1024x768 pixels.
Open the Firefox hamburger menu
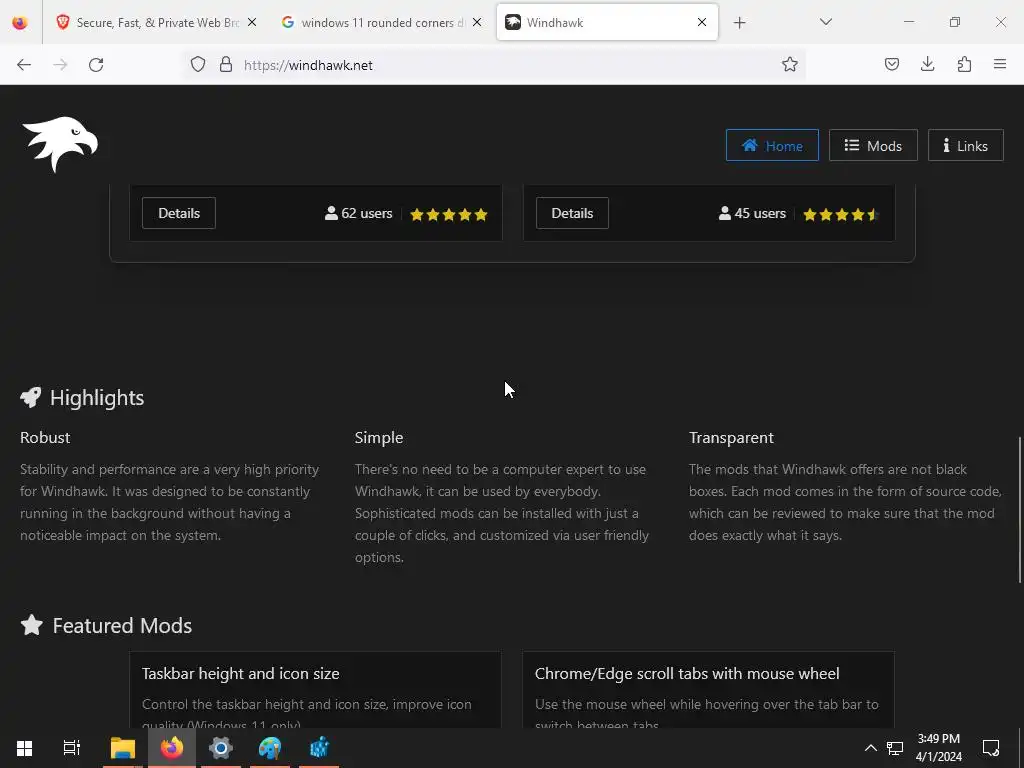(x=1000, y=65)
